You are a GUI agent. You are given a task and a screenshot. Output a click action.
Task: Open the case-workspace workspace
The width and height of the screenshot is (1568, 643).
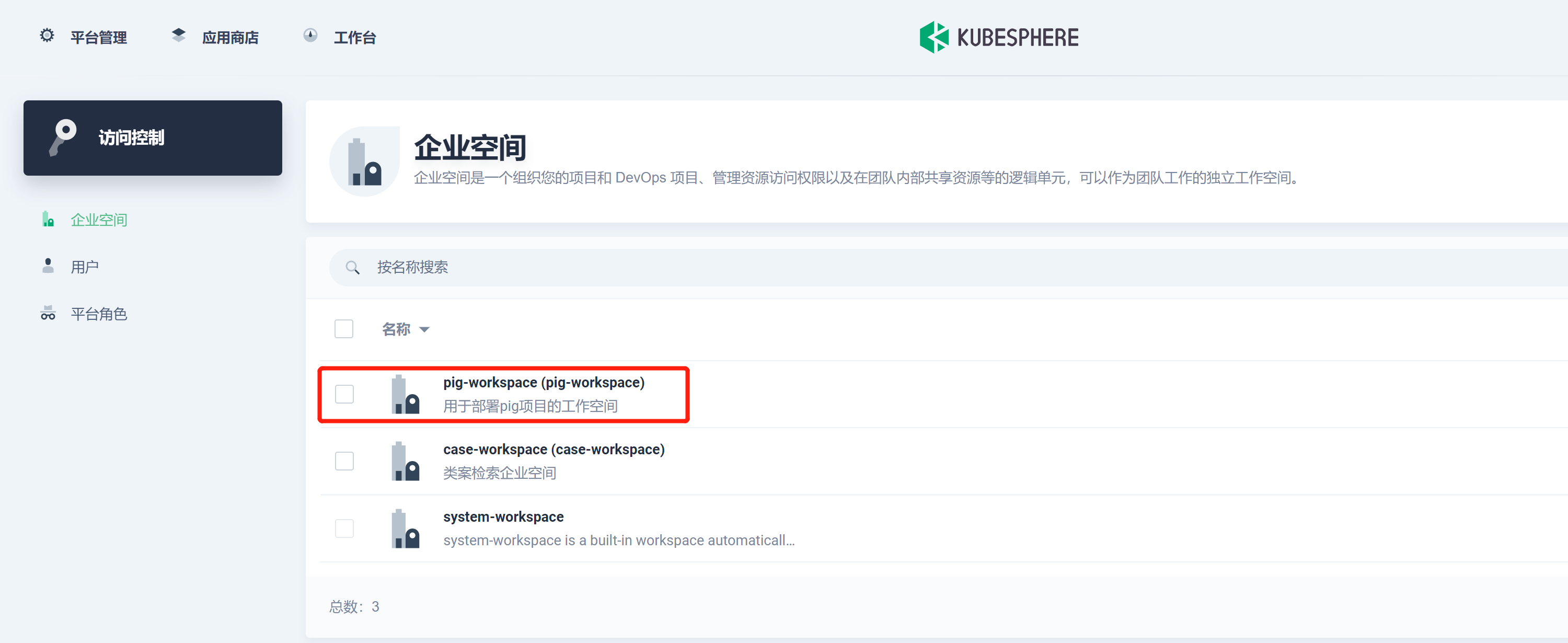click(x=554, y=450)
